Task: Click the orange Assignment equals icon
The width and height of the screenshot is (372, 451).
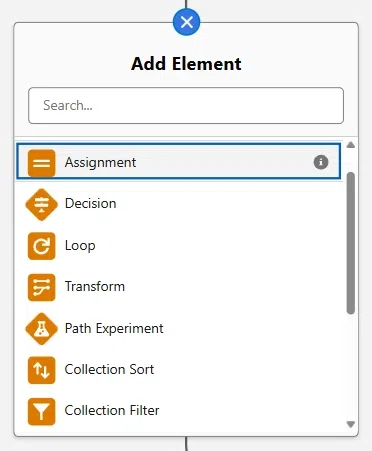Action: [x=41, y=163]
